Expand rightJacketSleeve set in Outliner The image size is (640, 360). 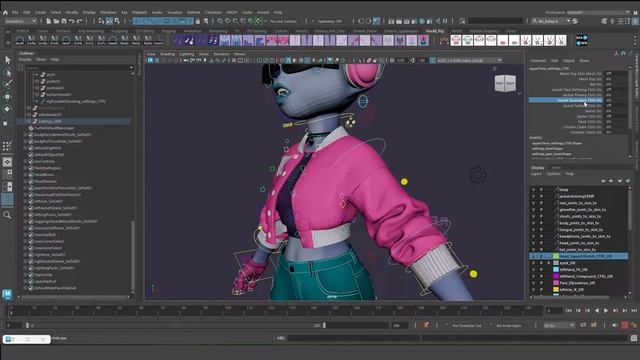point(25,261)
